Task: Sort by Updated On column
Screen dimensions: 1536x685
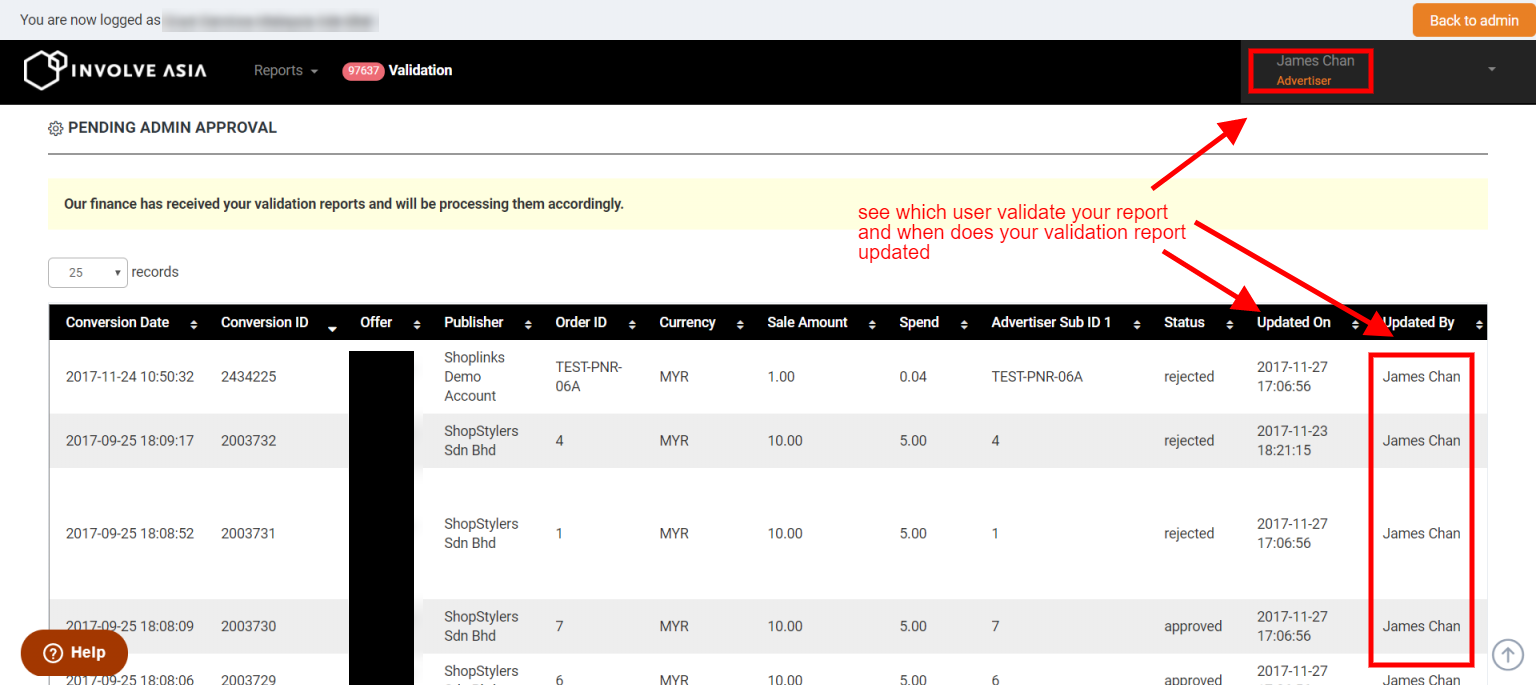Action: point(1306,322)
